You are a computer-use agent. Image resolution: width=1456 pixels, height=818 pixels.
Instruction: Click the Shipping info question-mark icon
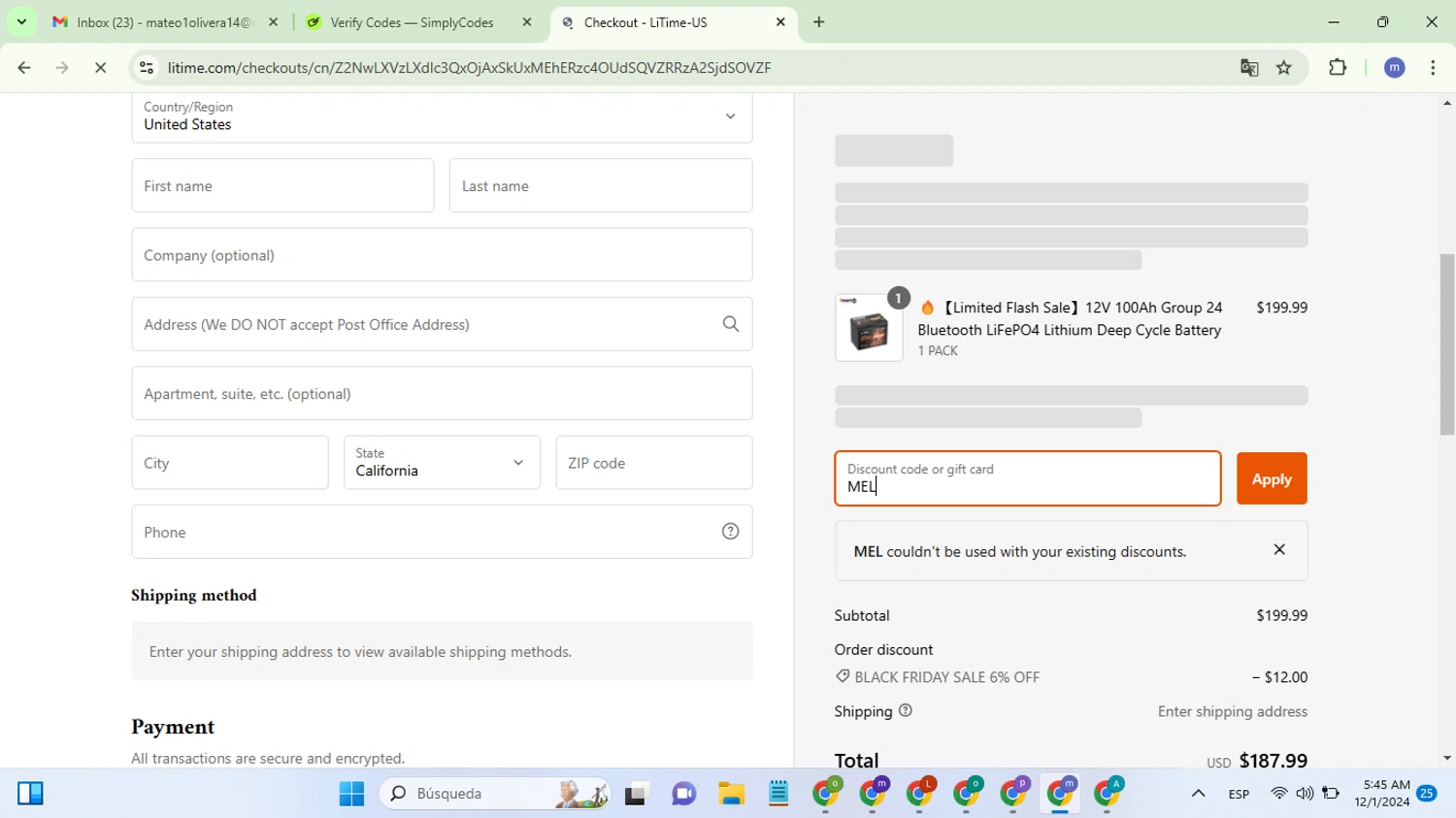pos(906,710)
